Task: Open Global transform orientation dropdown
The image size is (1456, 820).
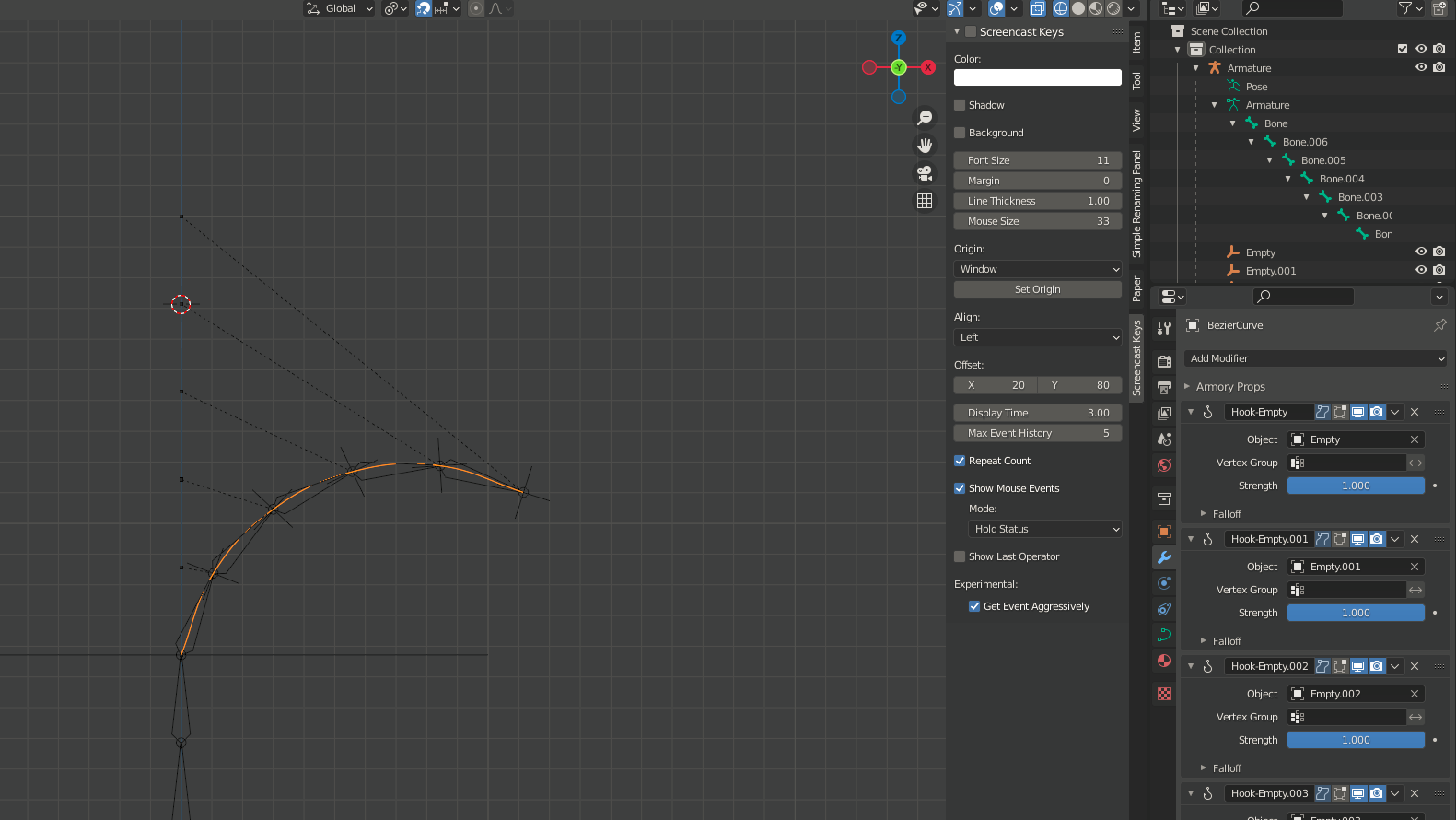Action: pyautogui.click(x=340, y=8)
